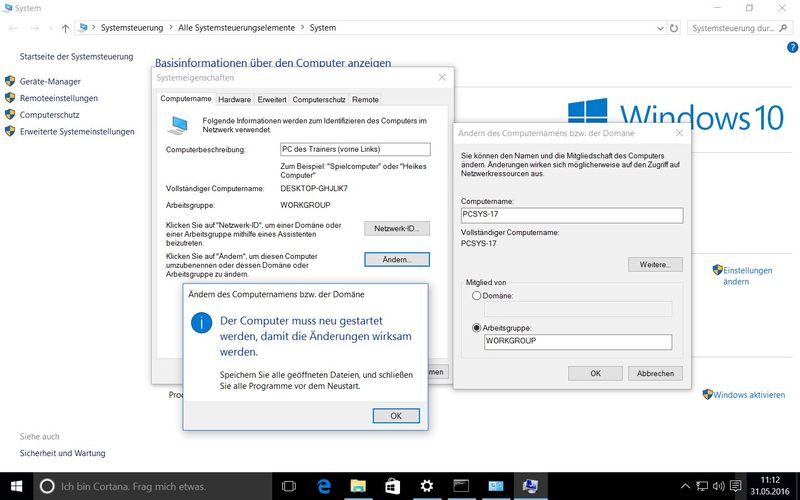The height and width of the screenshot is (500, 800).
Task: Click Systemsteuerung in the breadcrumb path
Action: (x=132, y=28)
